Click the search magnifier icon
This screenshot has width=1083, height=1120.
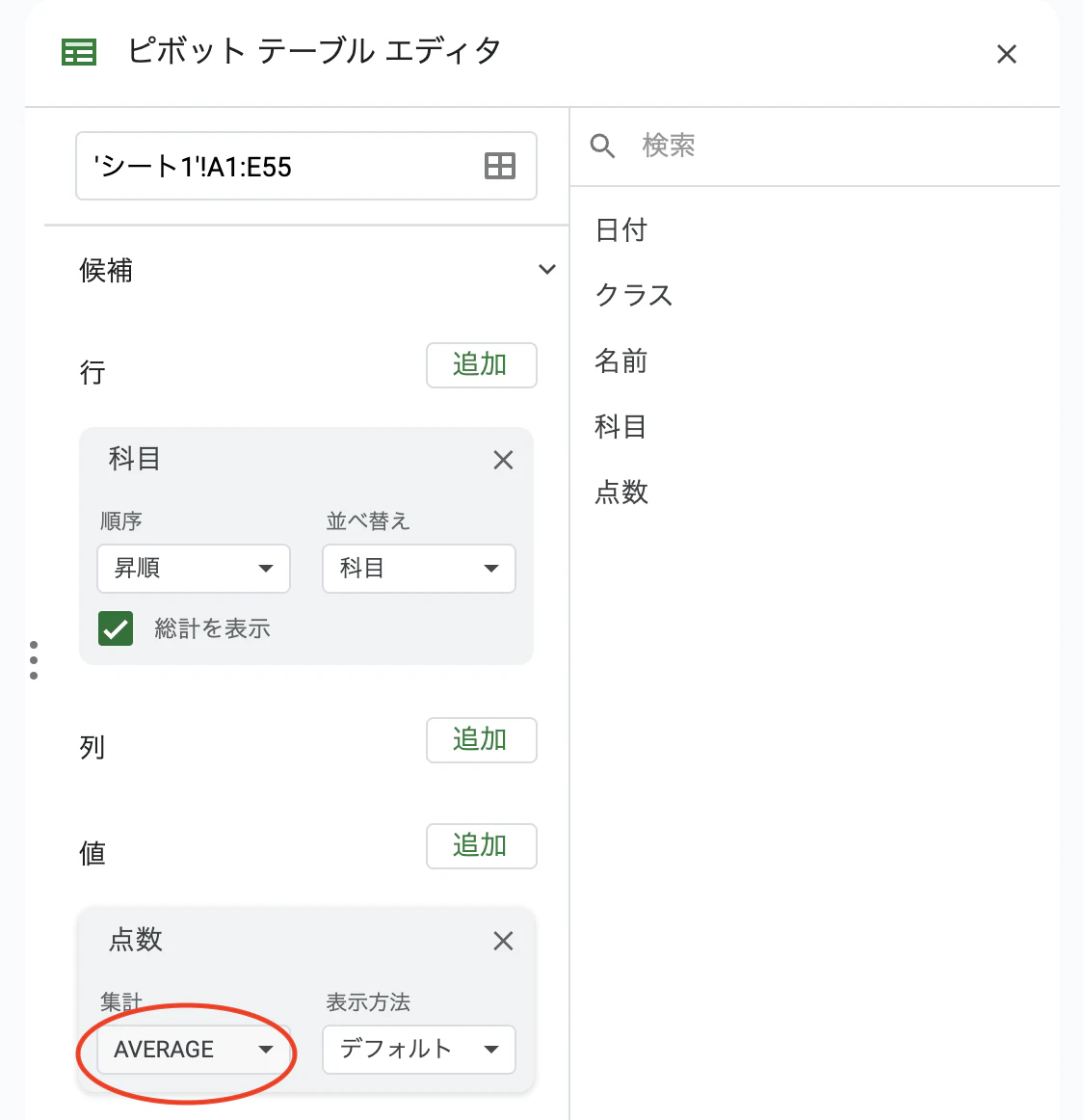point(602,146)
